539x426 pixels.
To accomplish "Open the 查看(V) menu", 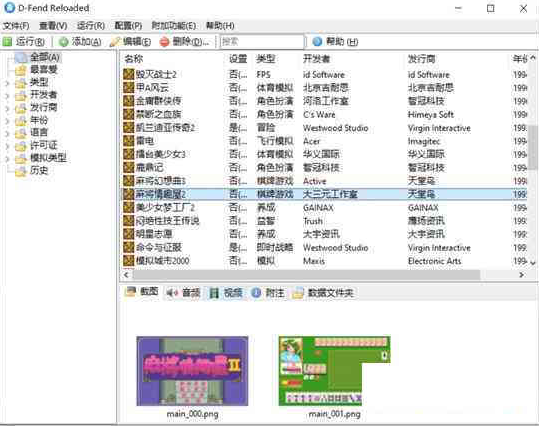I will pos(53,26).
